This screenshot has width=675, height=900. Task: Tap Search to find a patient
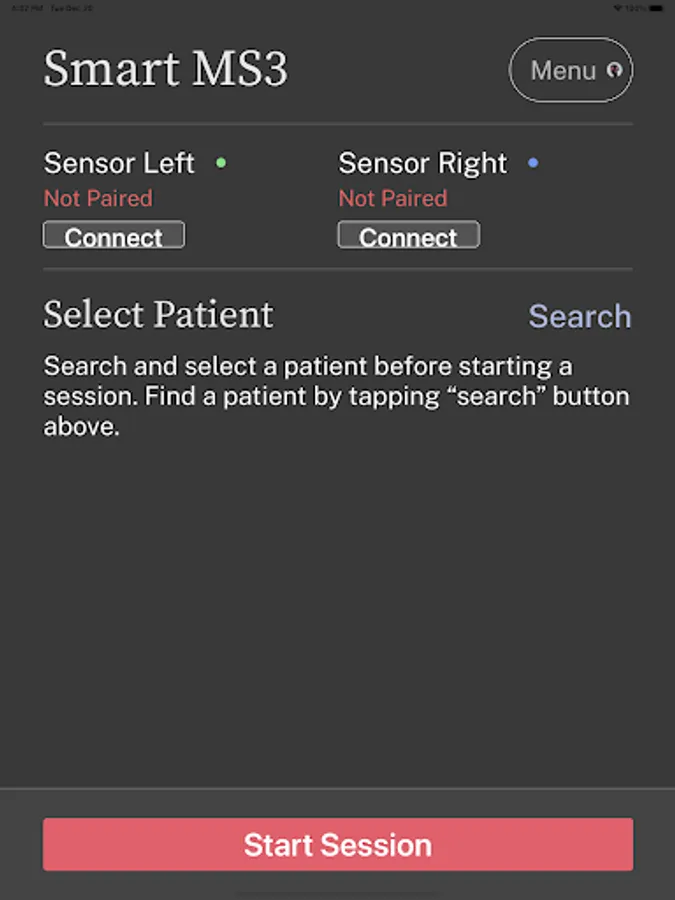pos(580,316)
